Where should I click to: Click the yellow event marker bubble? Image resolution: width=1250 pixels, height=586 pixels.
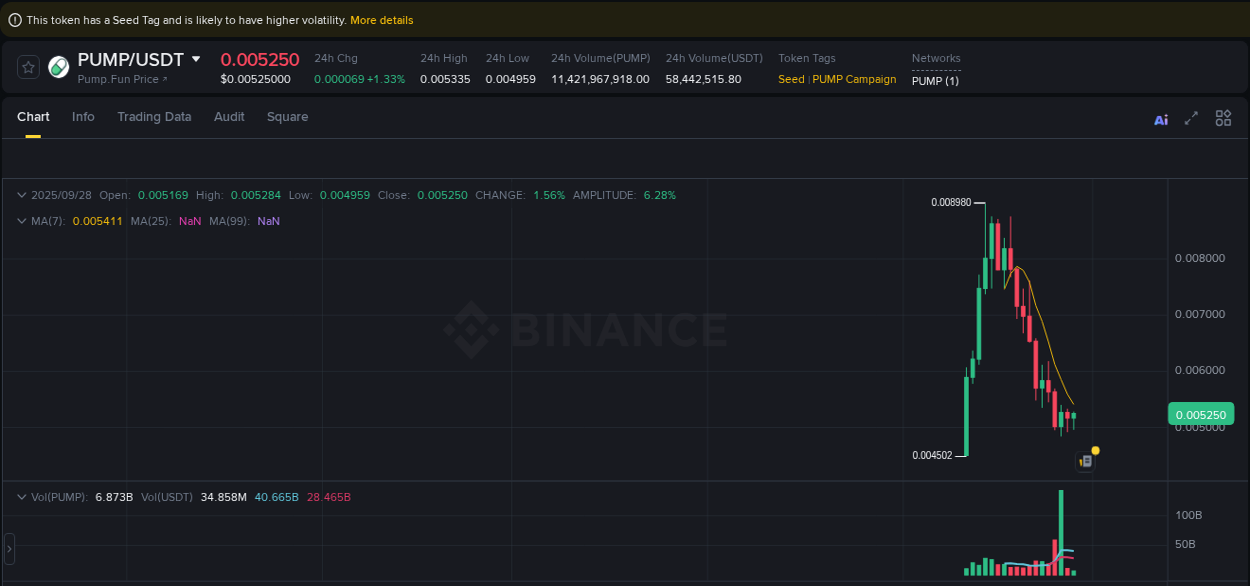point(1095,452)
